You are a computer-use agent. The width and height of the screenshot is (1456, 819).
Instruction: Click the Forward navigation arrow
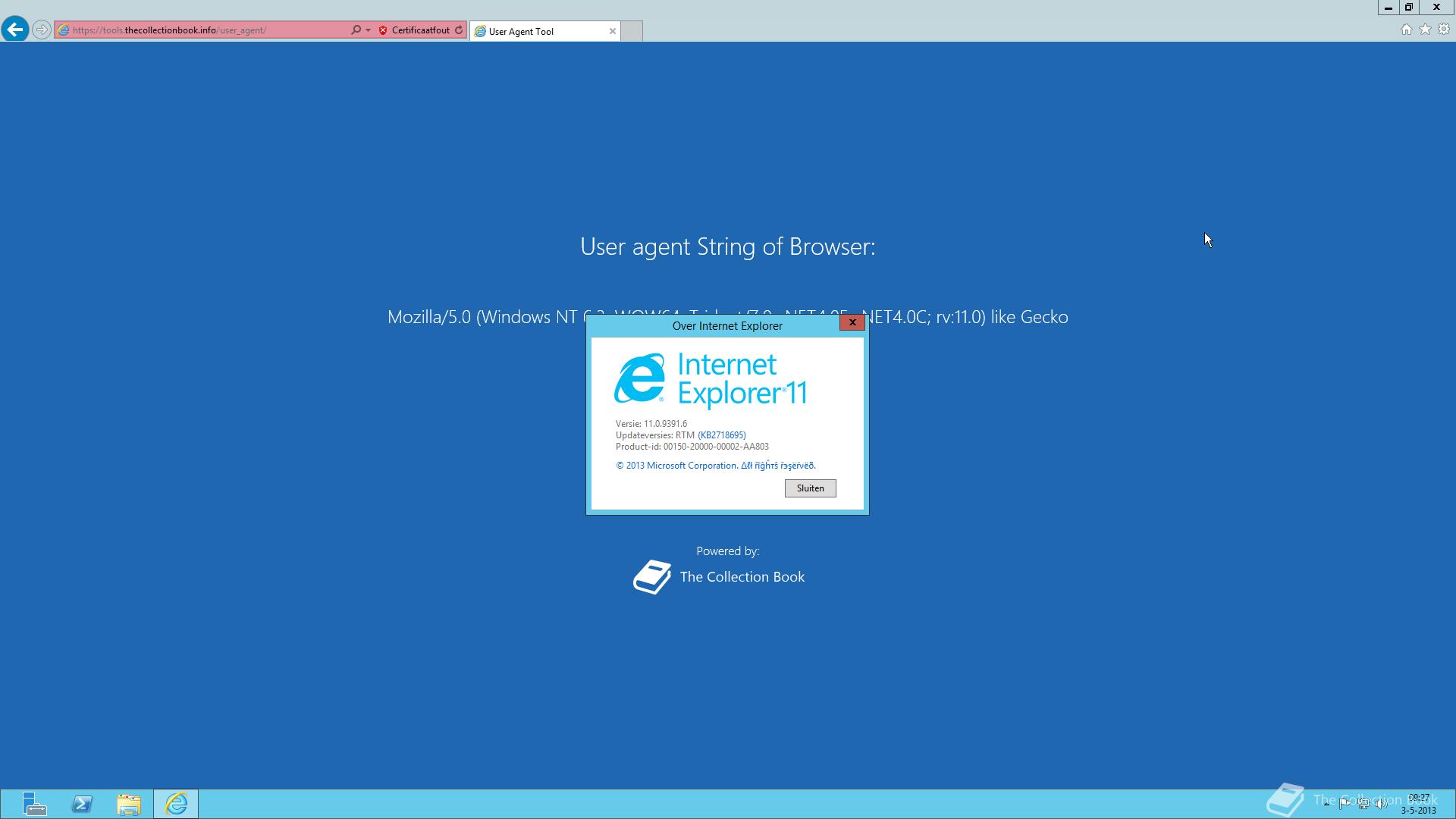click(42, 30)
